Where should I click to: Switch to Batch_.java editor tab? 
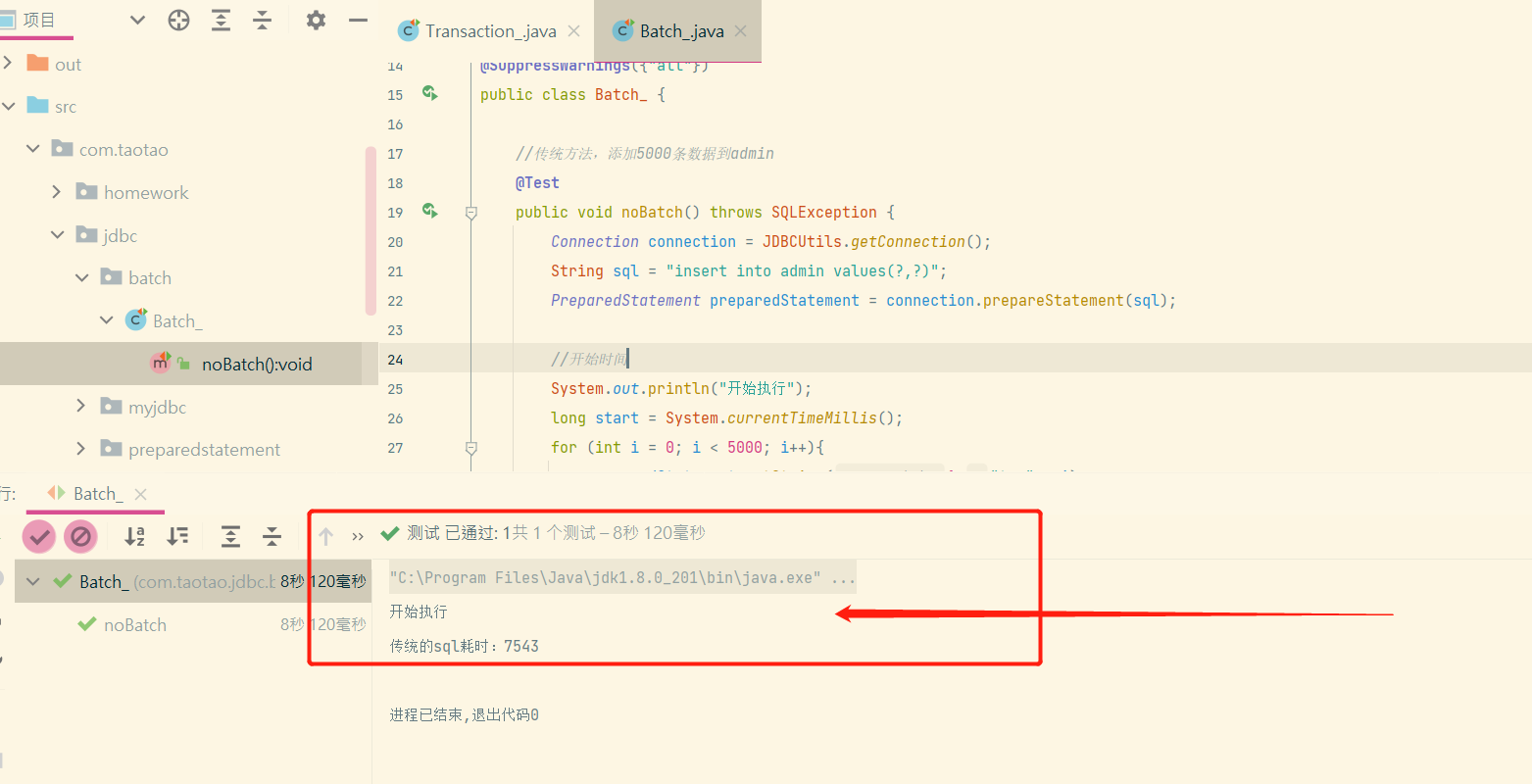click(x=681, y=31)
